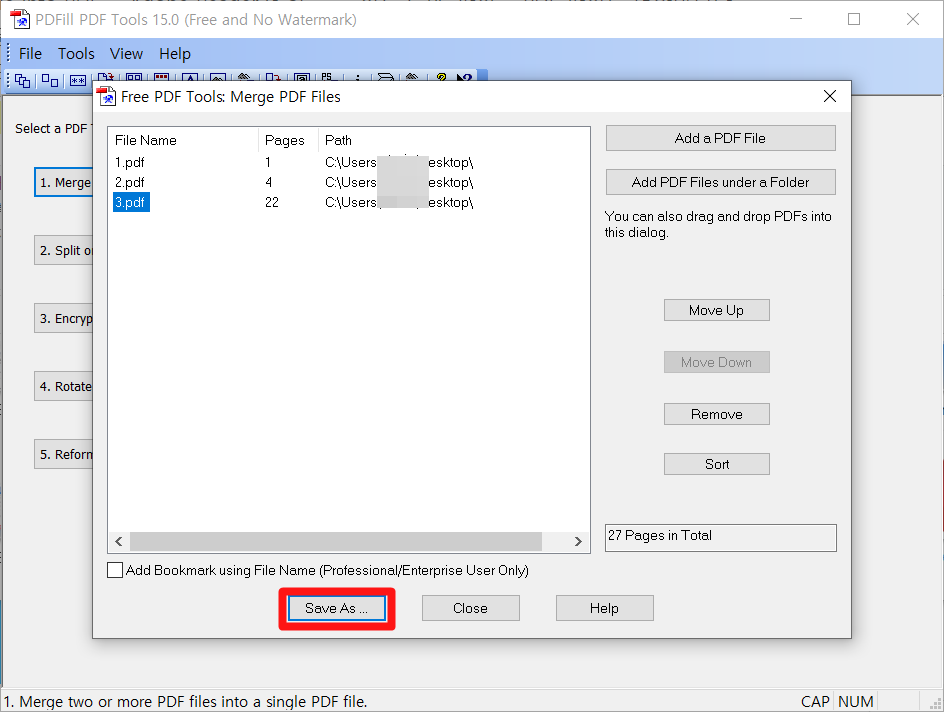Enable Add Bookmark using File Name checkbox
944x712 pixels.
coord(115,570)
